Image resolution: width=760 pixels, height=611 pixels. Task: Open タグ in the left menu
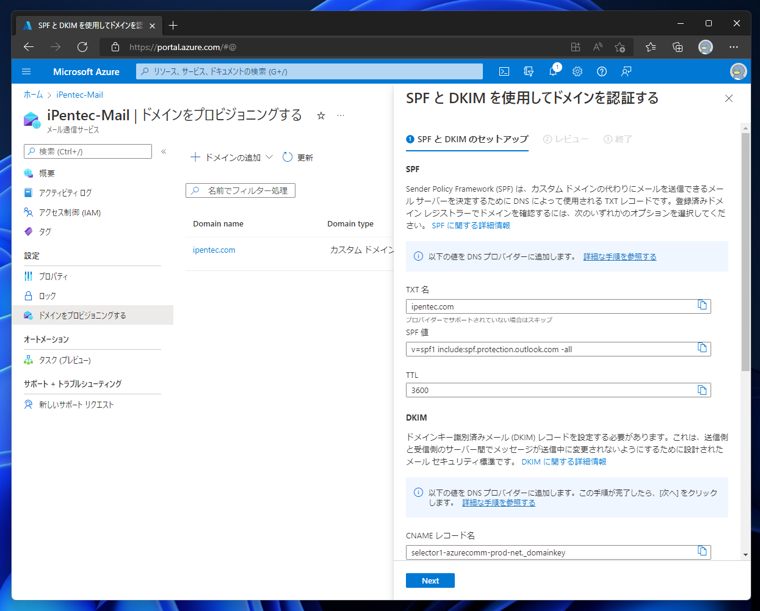(x=45, y=232)
